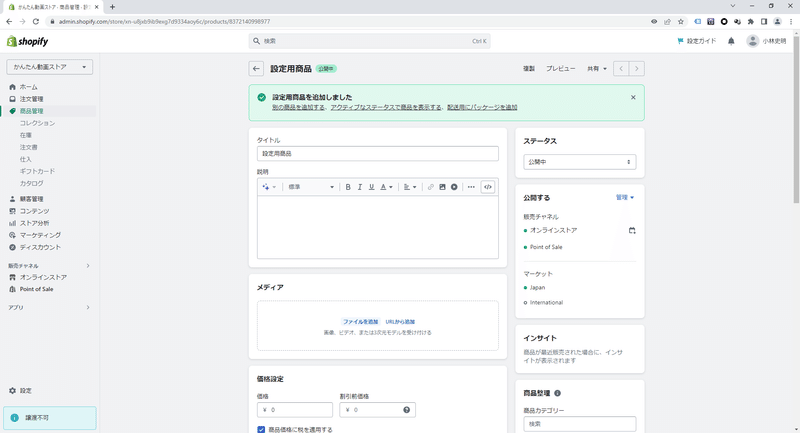800x433 pixels.
Task: Toggle italic formatting in description editor
Action: tap(360, 187)
